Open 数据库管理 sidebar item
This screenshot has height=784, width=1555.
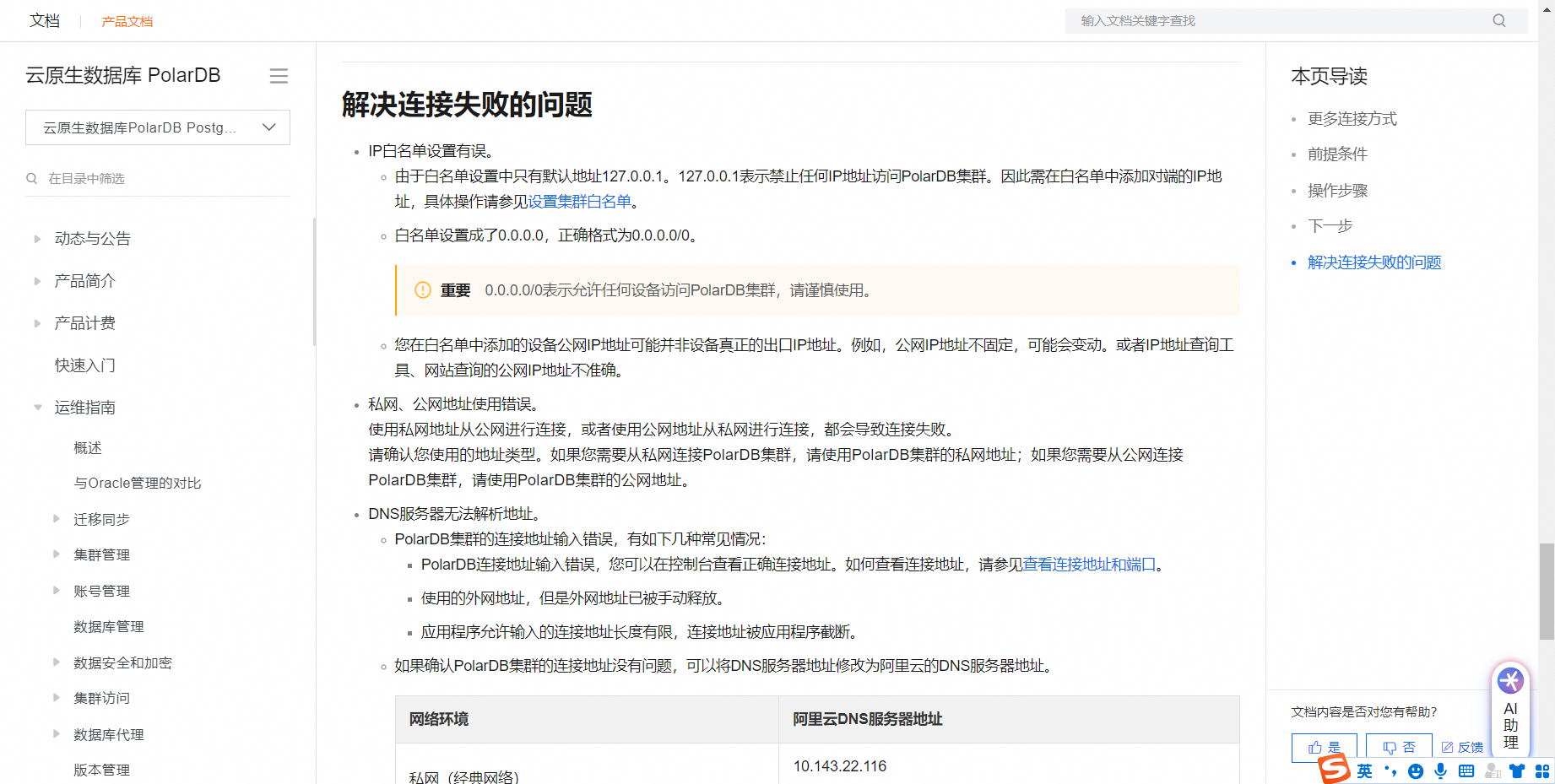pyautogui.click(x=109, y=626)
